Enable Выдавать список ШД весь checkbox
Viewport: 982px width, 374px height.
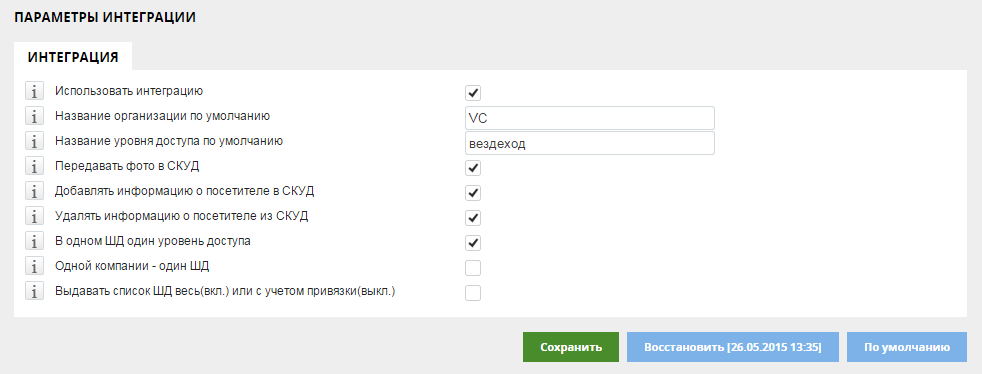coord(473,293)
